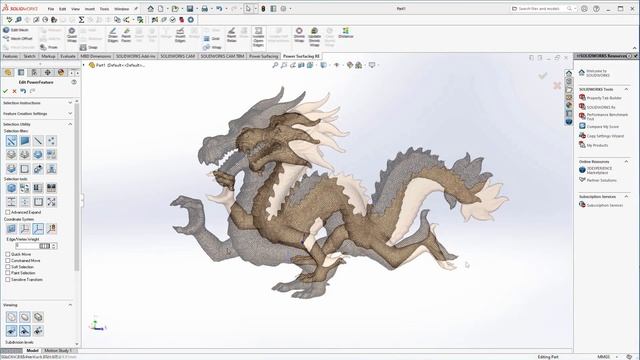Click the Home icon in the top toolbar
The height and width of the screenshot is (360, 640).
point(151,9)
